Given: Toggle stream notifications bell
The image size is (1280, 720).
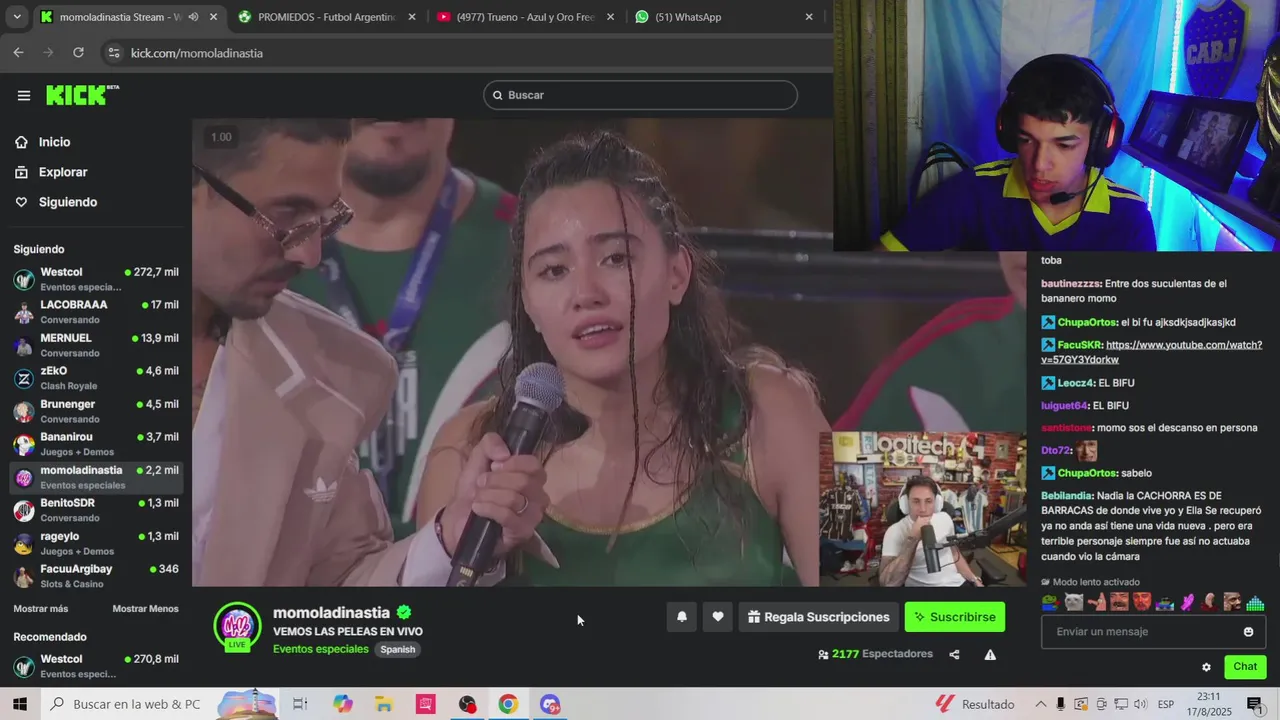Looking at the screenshot, I should [682, 617].
